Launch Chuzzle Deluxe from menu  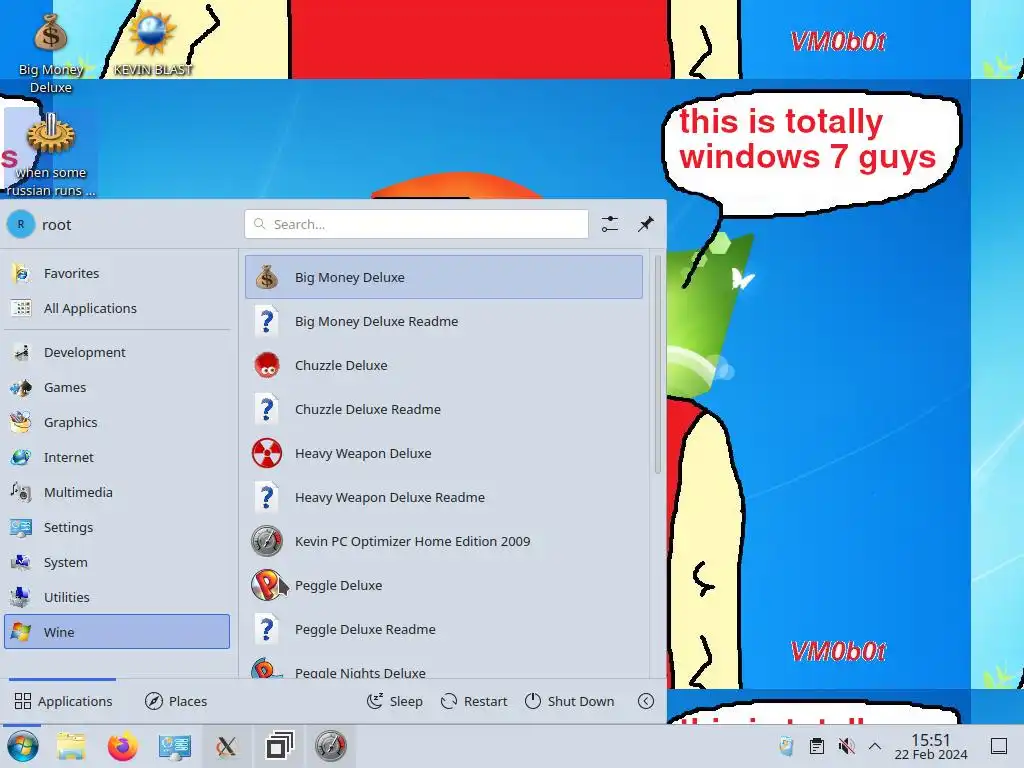tap(443, 365)
